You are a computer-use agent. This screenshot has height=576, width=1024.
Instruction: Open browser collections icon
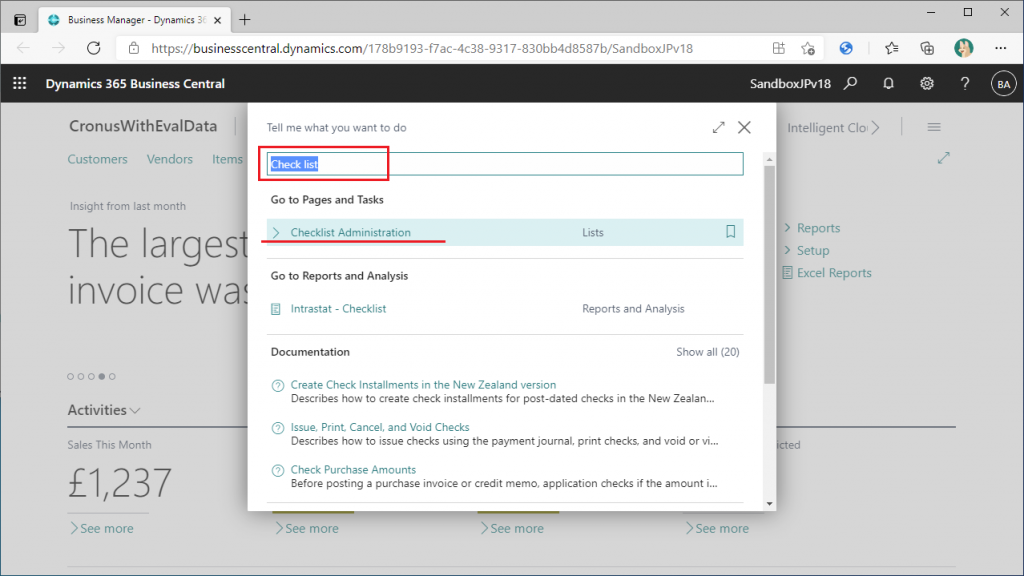pyautogui.click(x=927, y=48)
